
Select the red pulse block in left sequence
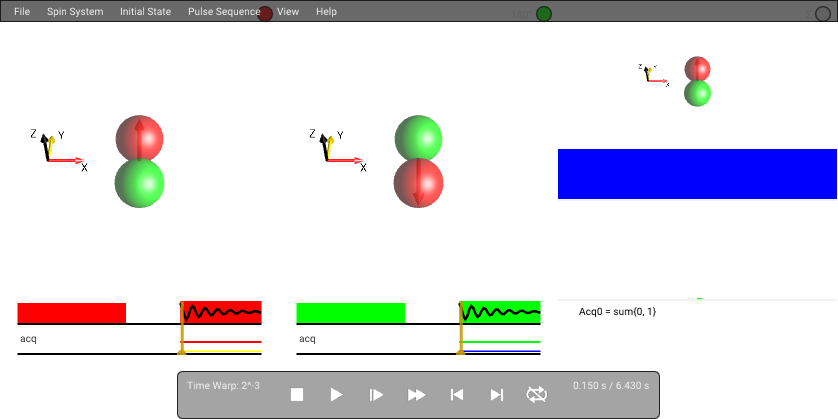point(72,313)
